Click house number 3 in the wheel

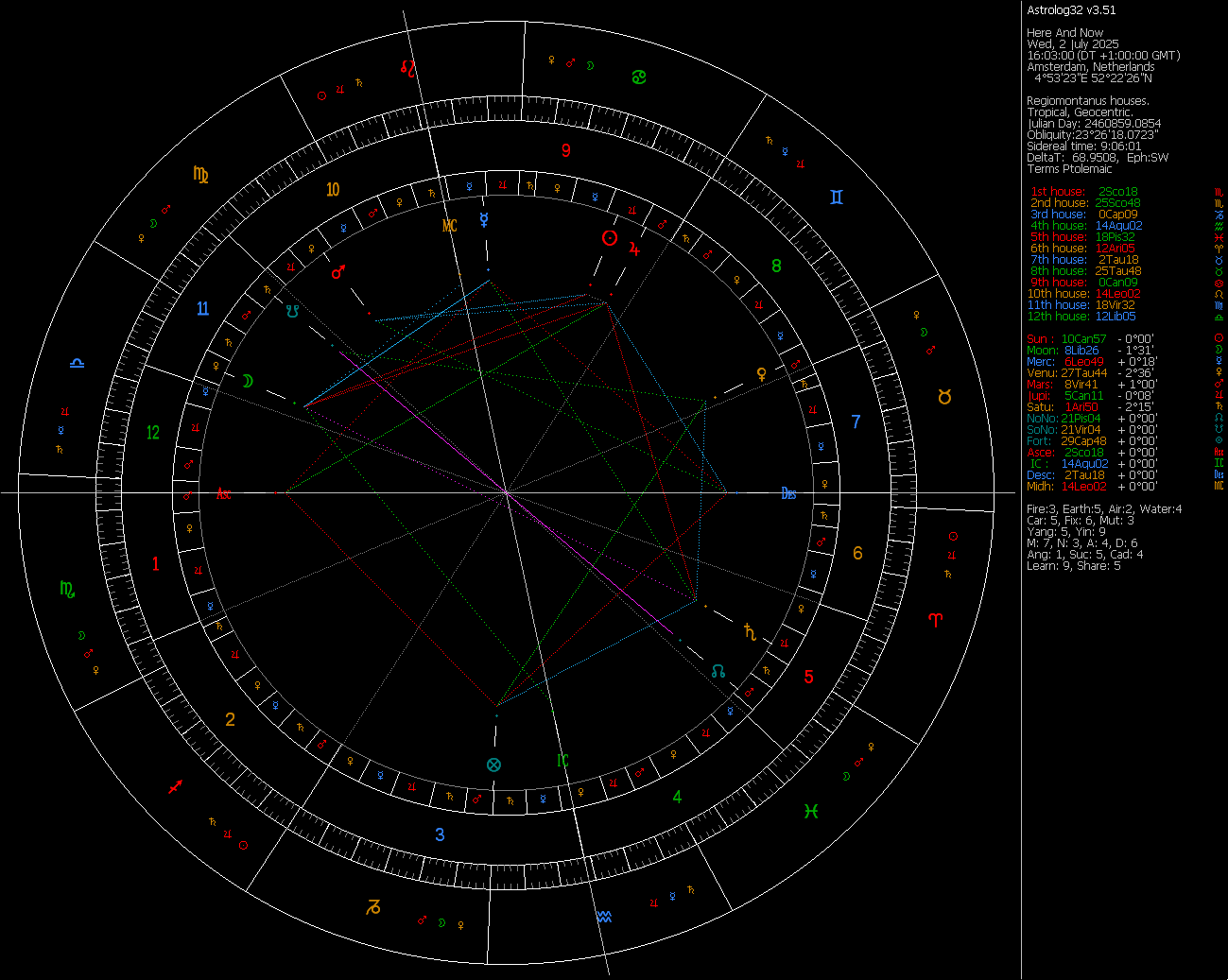click(440, 834)
